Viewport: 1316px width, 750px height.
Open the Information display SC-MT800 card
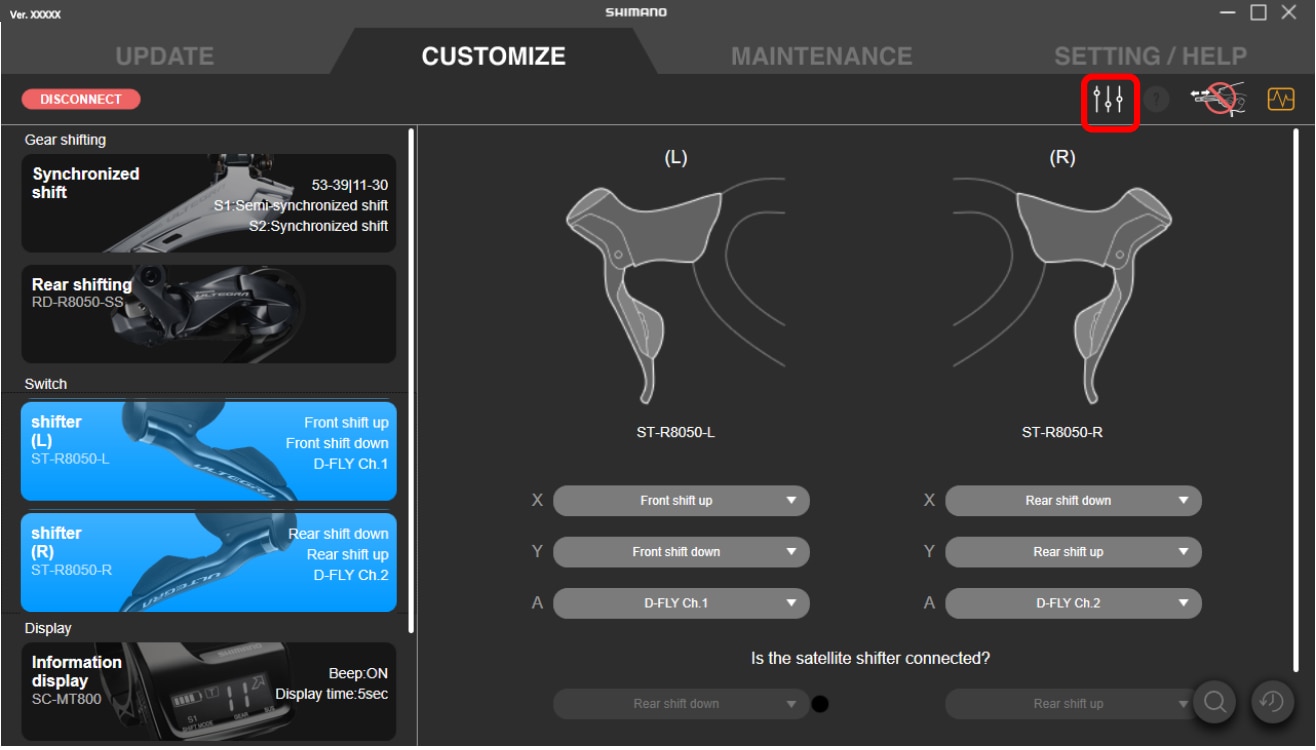208,691
